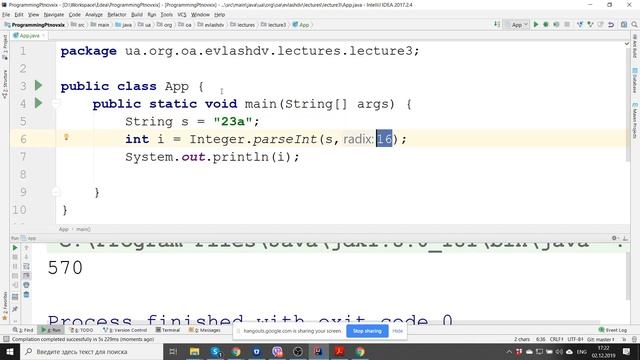
Task: Open Project Structure from the toolbar
Action: tap(624, 24)
